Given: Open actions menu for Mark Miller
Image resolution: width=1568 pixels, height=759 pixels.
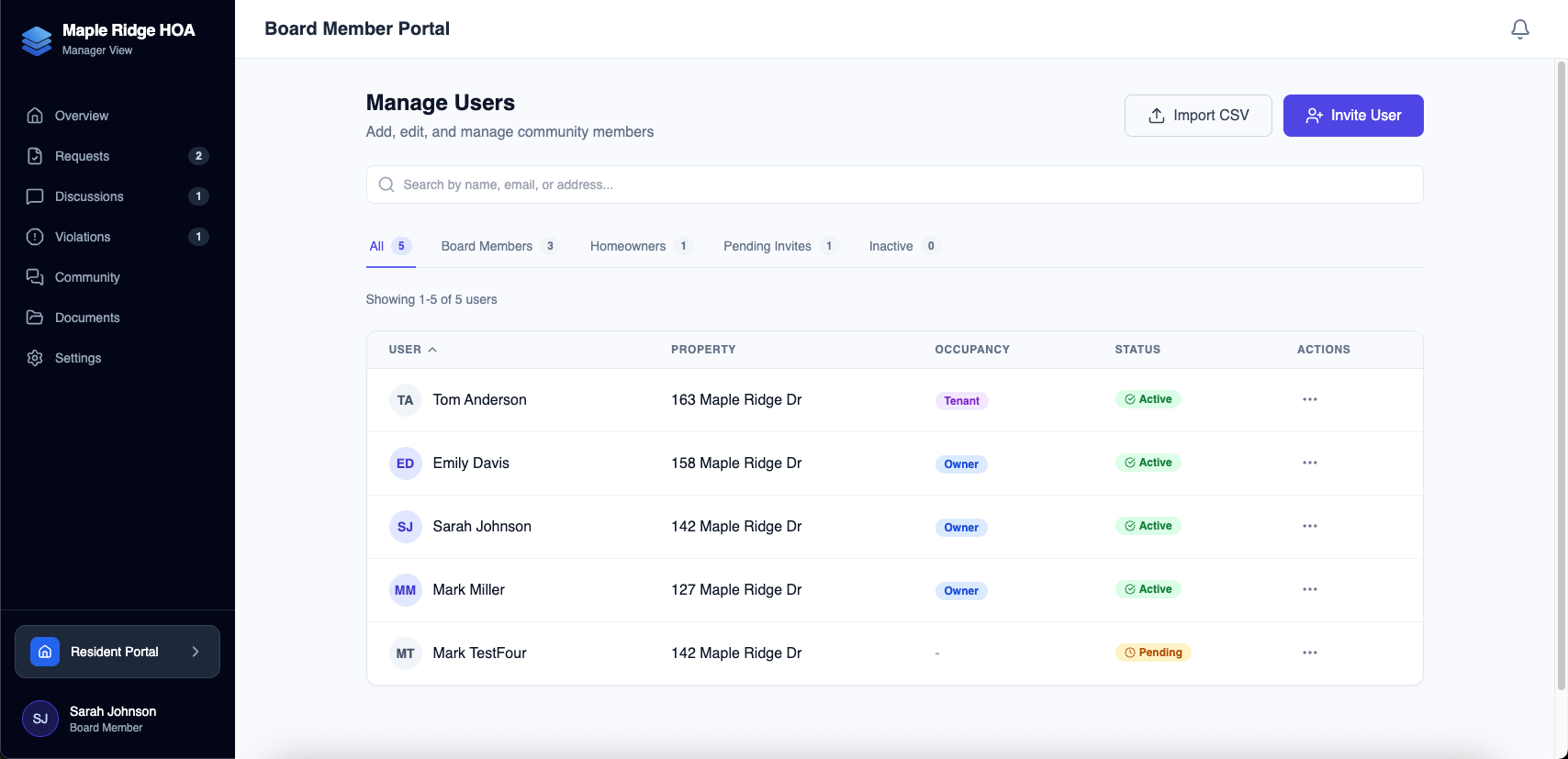Looking at the screenshot, I should (1310, 589).
